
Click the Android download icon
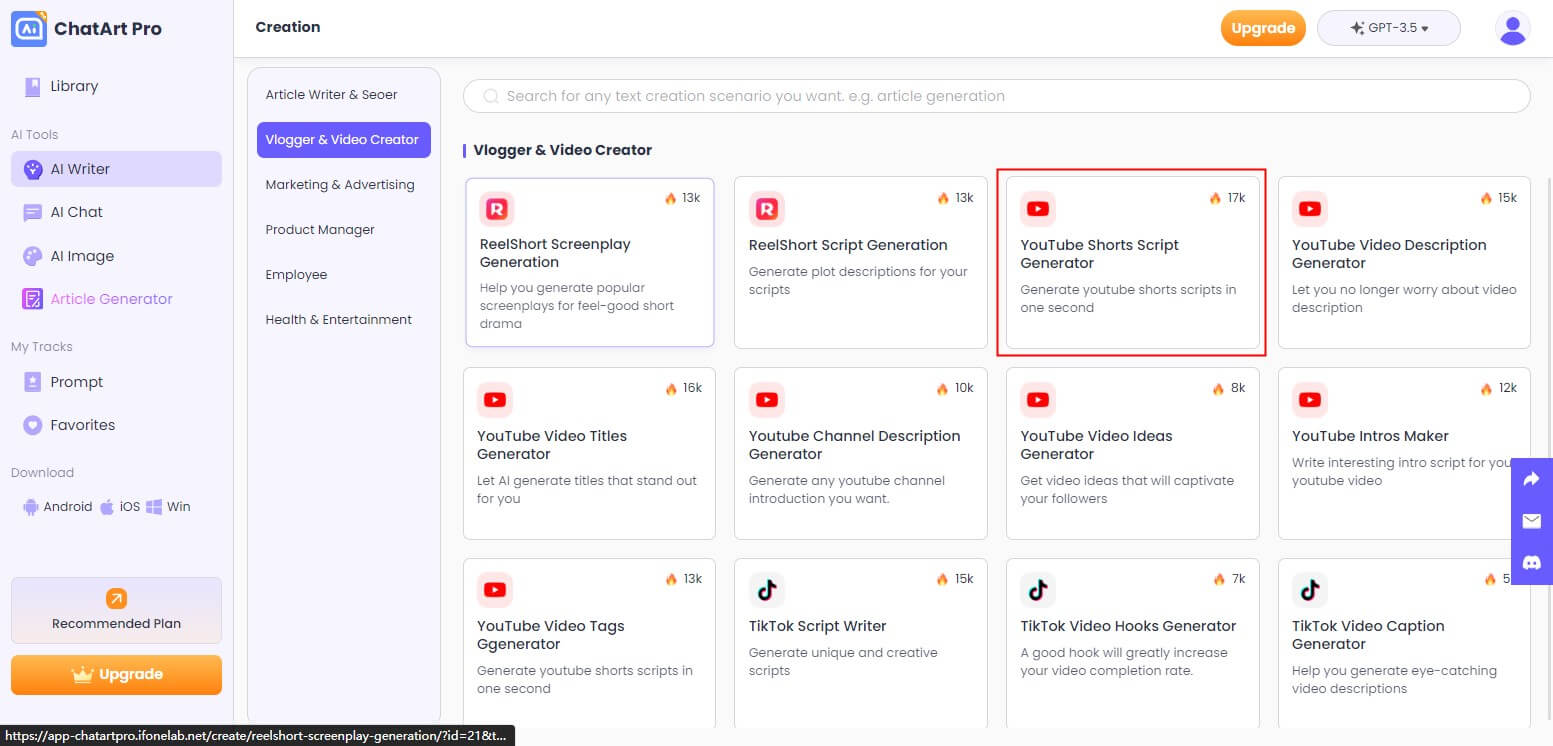[31, 507]
